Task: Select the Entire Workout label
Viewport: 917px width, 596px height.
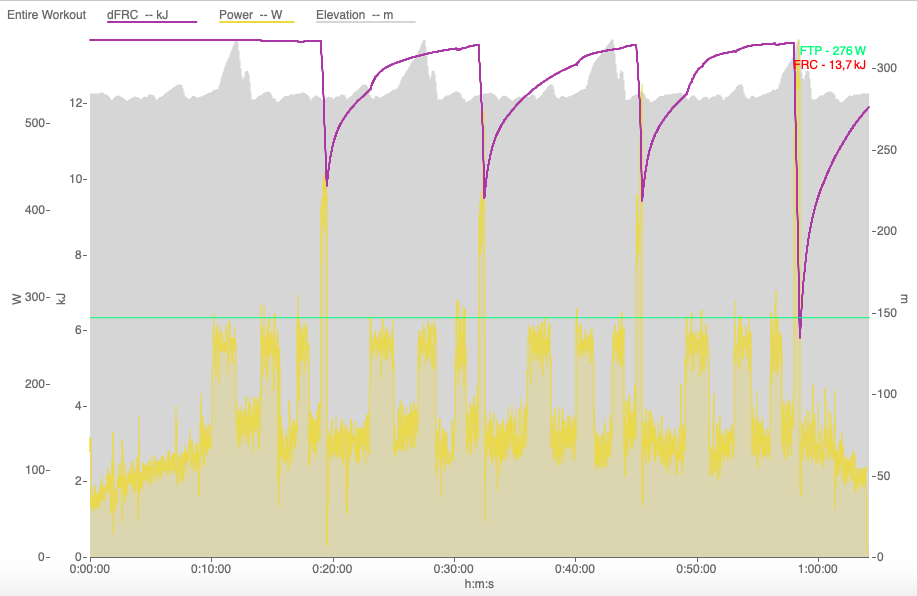Action: 47,15
